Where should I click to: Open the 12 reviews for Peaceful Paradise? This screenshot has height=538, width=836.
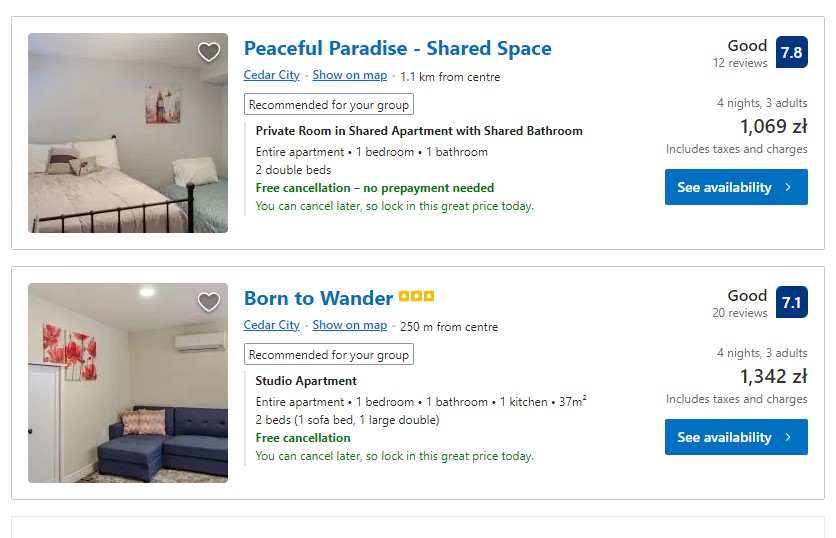[x=740, y=63]
